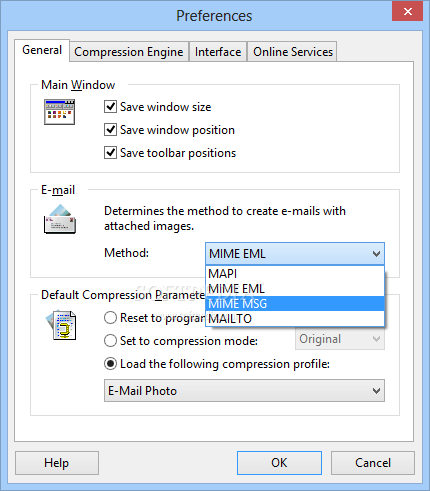Click the Main Window section icon
Image resolution: width=430 pixels, height=491 pixels.
coord(59,112)
